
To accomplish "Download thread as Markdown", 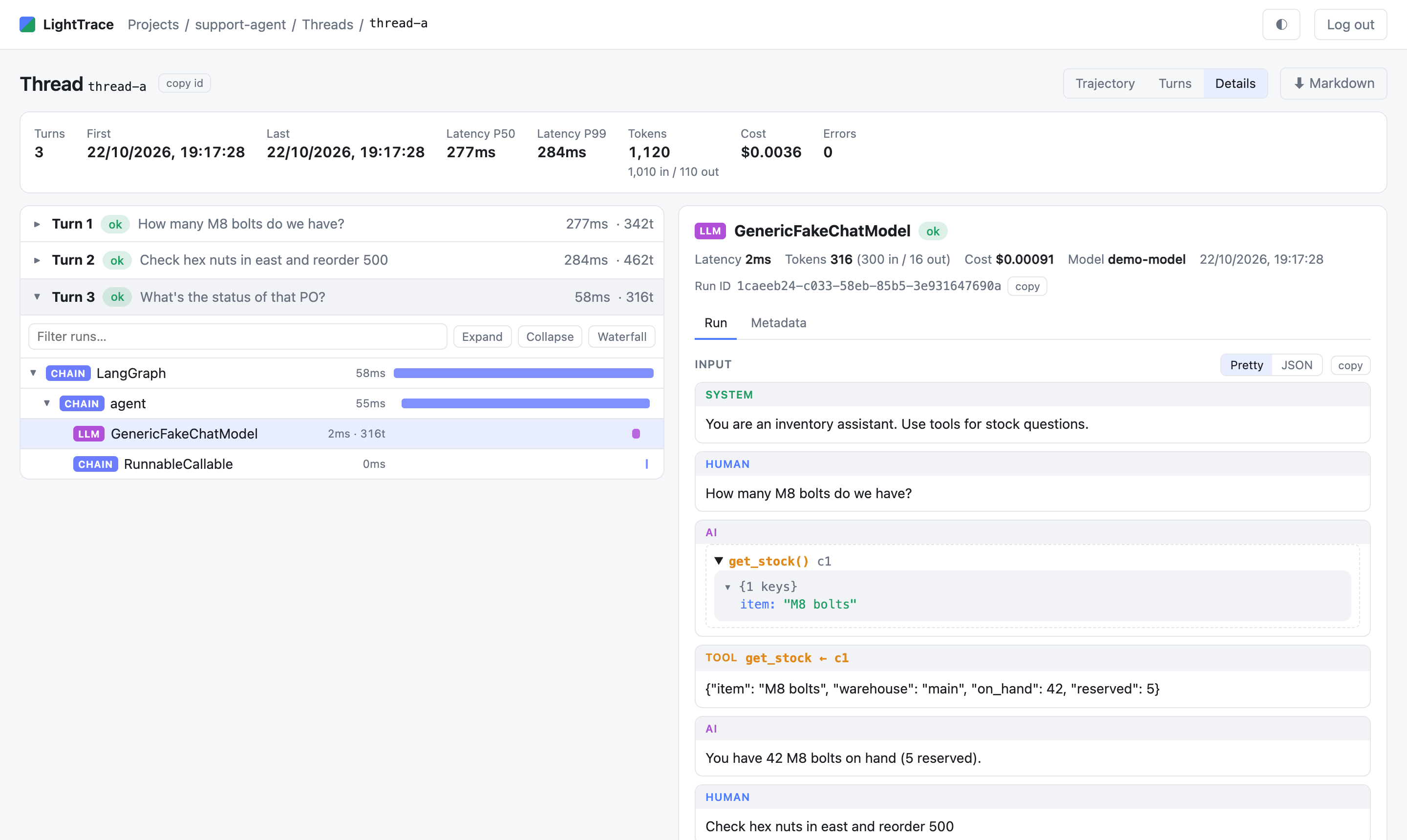I will 1333,83.
